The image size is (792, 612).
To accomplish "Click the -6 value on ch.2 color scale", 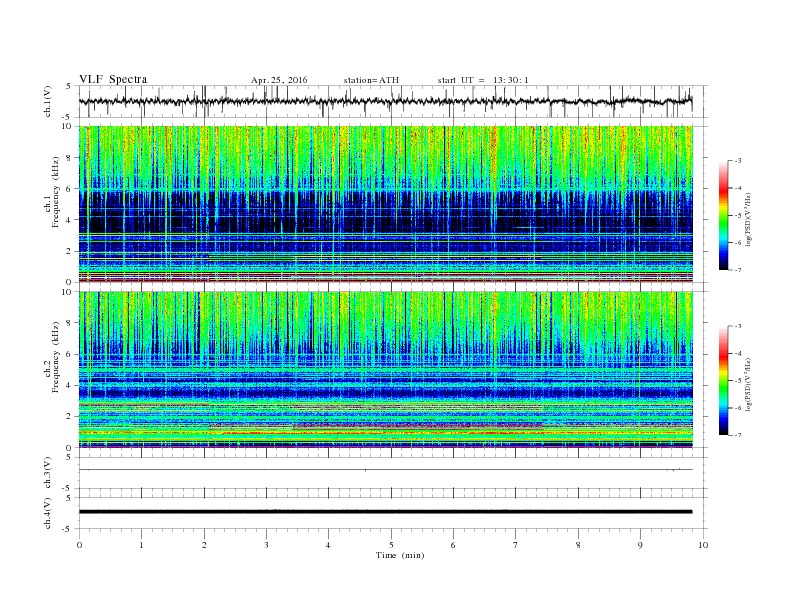I will pos(737,408).
